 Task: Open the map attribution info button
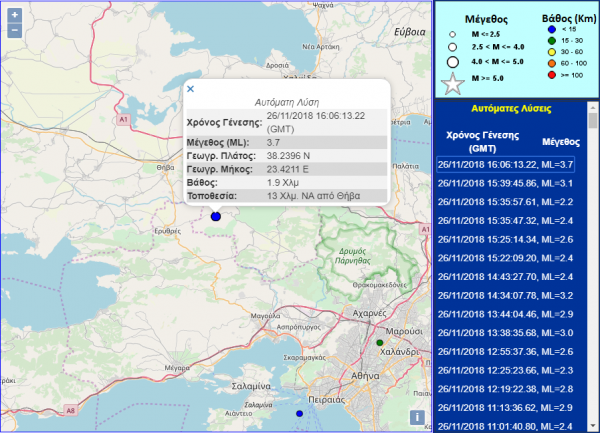pyautogui.click(x=417, y=417)
